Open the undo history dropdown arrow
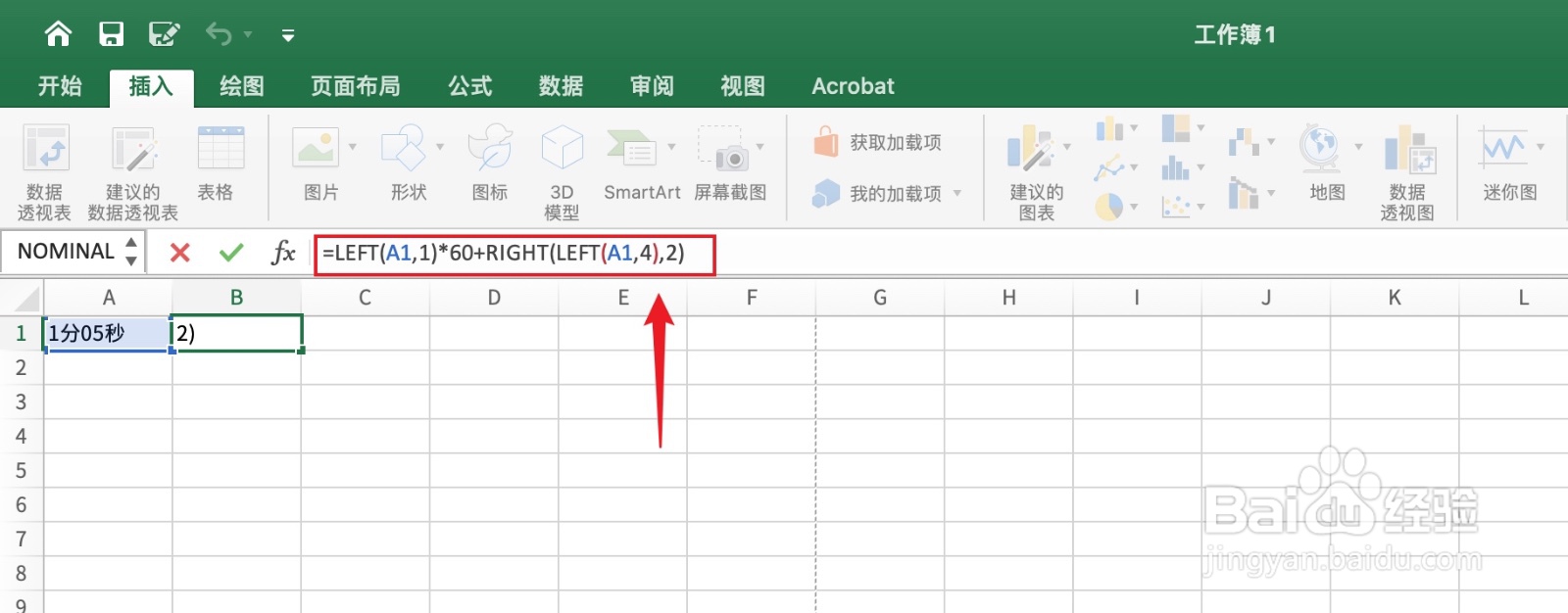 [x=248, y=35]
